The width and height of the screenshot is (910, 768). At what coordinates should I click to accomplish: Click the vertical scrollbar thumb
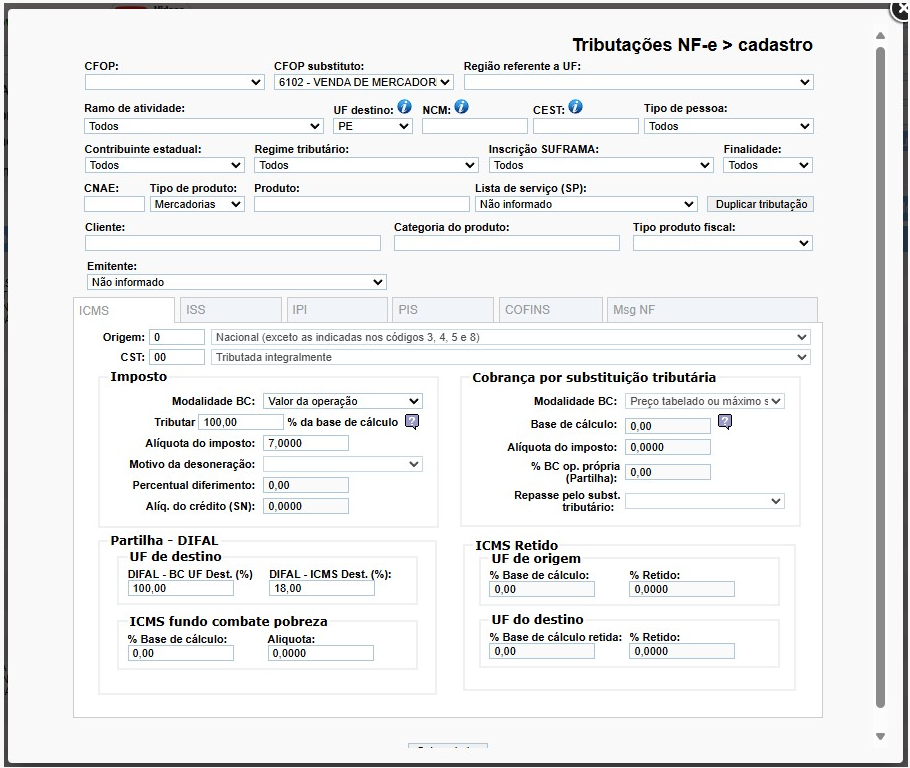880,377
